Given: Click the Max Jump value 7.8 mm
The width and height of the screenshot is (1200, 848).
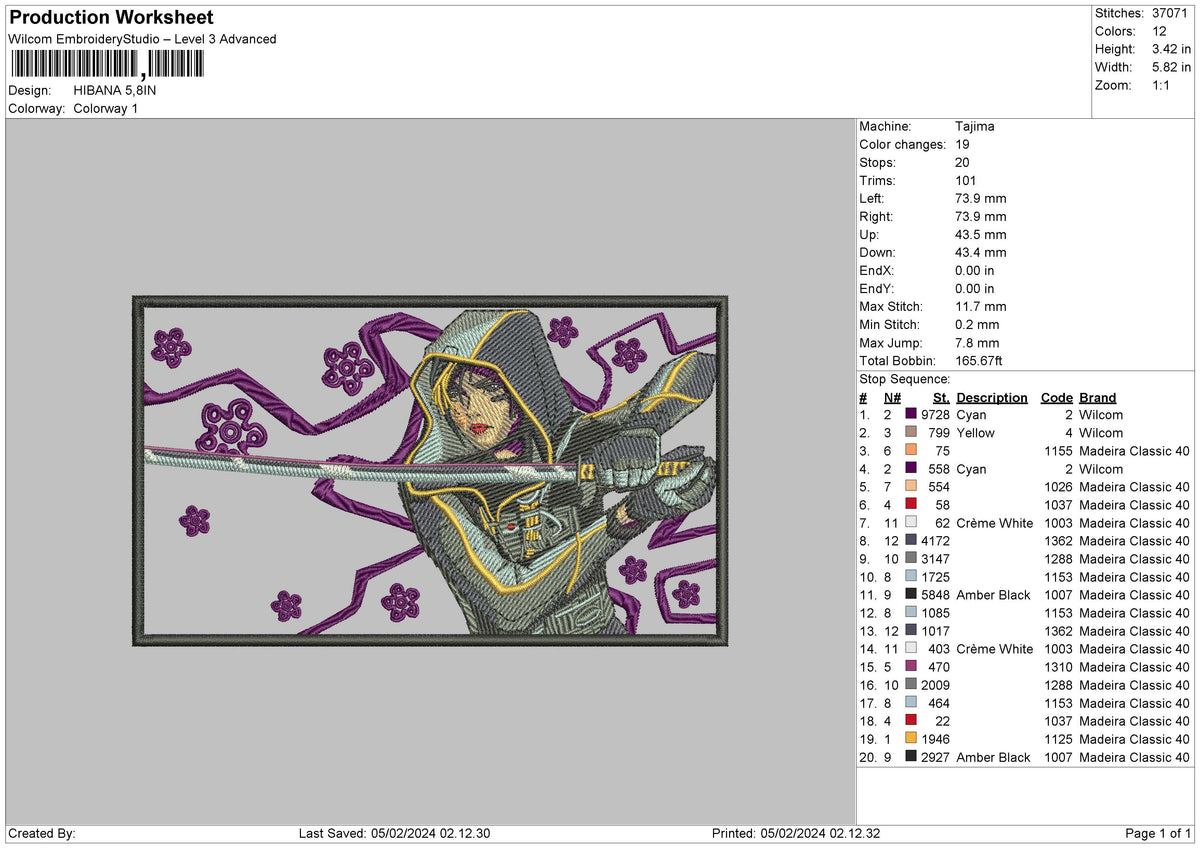Looking at the screenshot, I should (977, 342).
